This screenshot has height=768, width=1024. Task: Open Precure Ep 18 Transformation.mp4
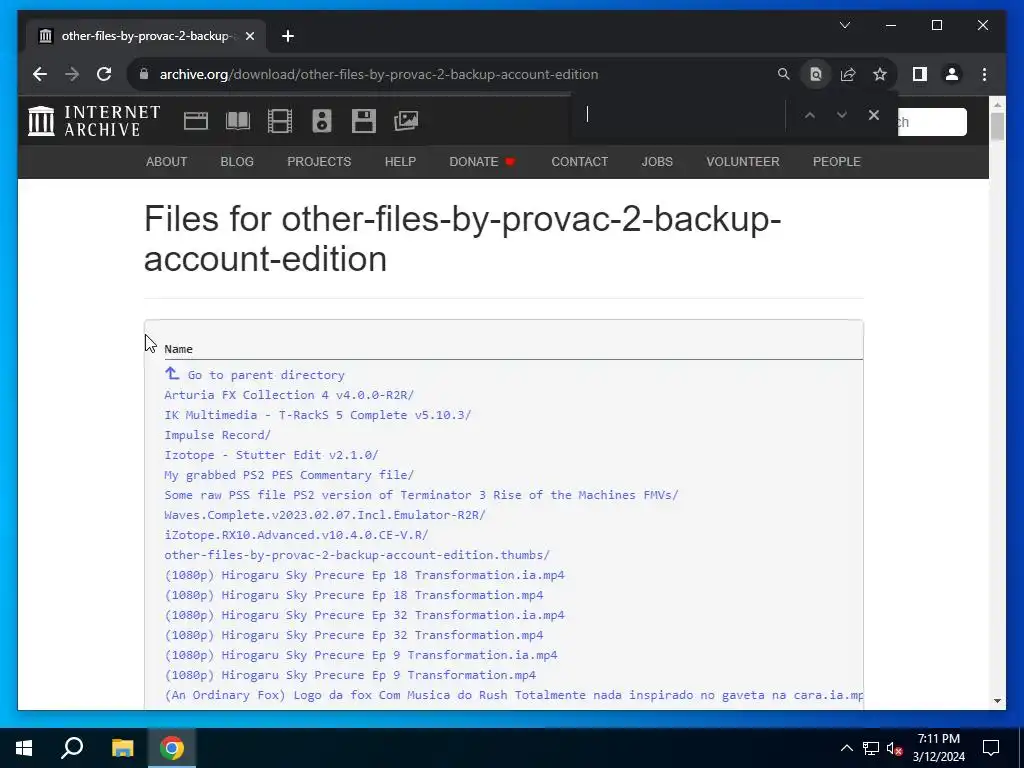point(354,595)
